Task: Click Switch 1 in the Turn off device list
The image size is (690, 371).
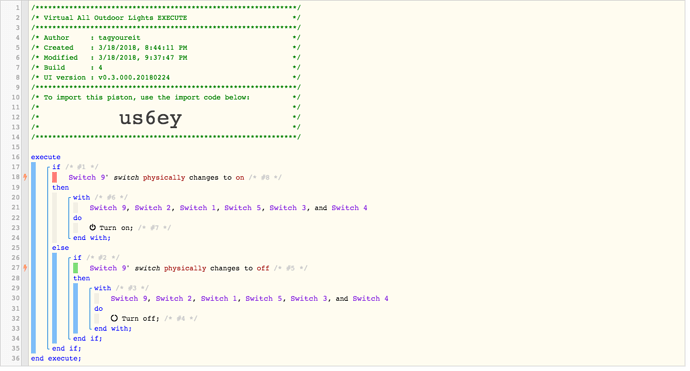Action: point(219,298)
